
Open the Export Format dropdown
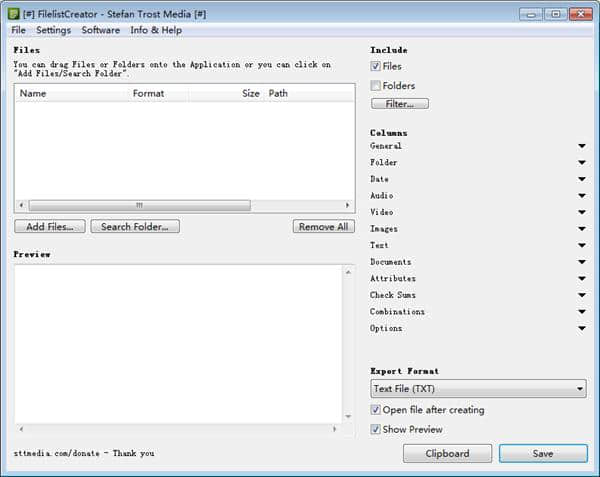(478, 389)
